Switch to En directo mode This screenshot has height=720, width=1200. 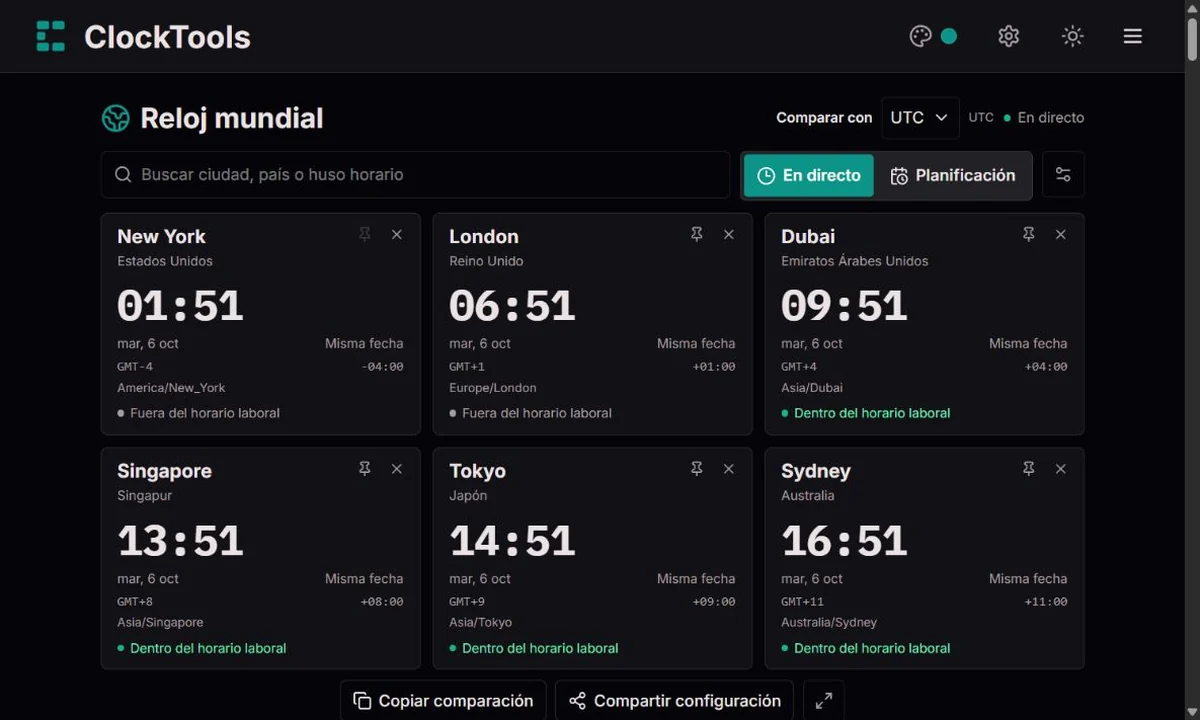[x=809, y=176]
